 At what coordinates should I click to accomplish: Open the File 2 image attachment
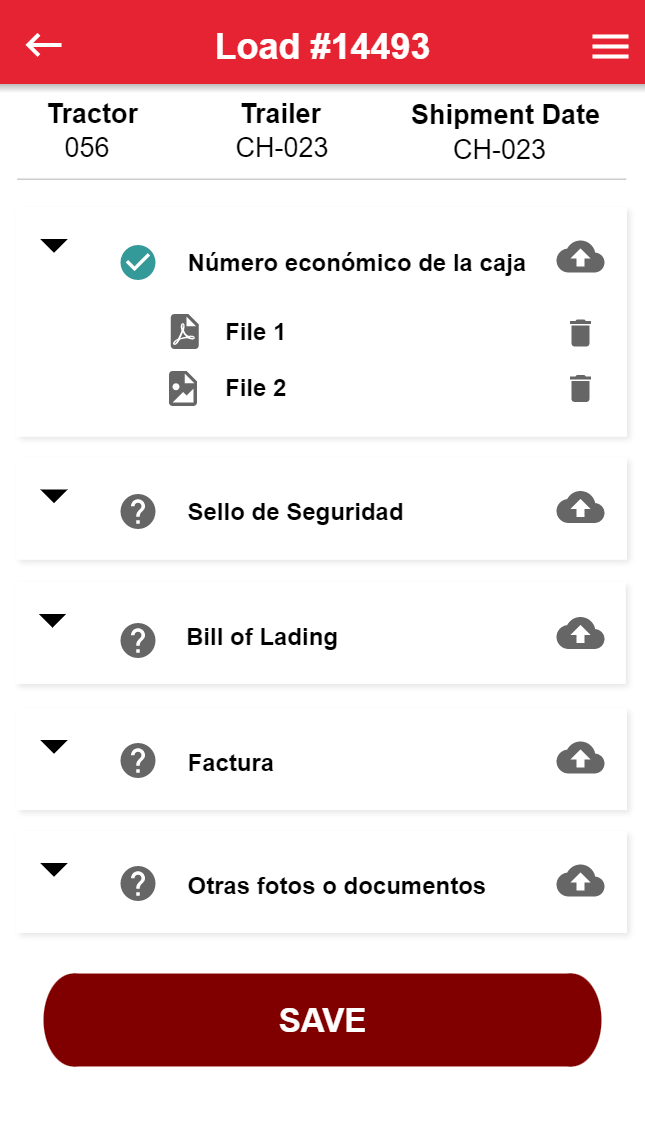(183, 388)
